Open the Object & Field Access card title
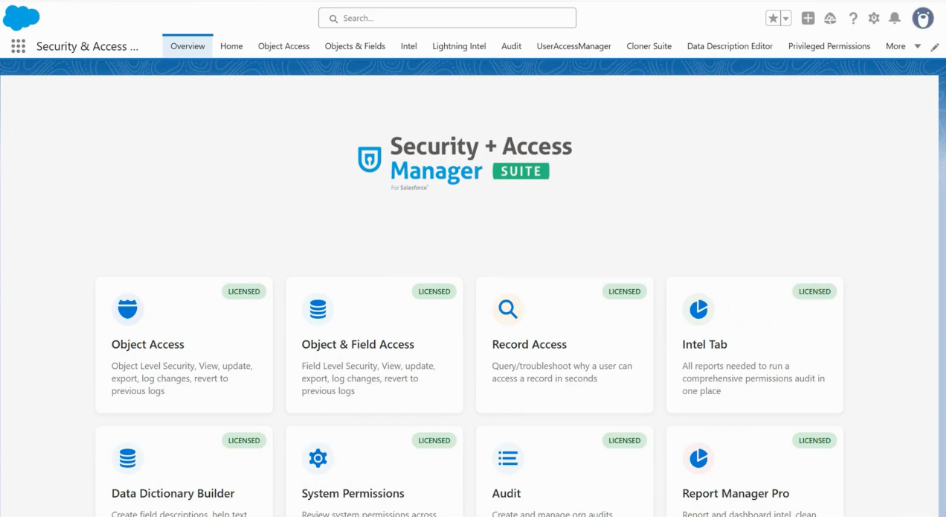Image resolution: width=946 pixels, height=517 pixels. tap(358, 344)
